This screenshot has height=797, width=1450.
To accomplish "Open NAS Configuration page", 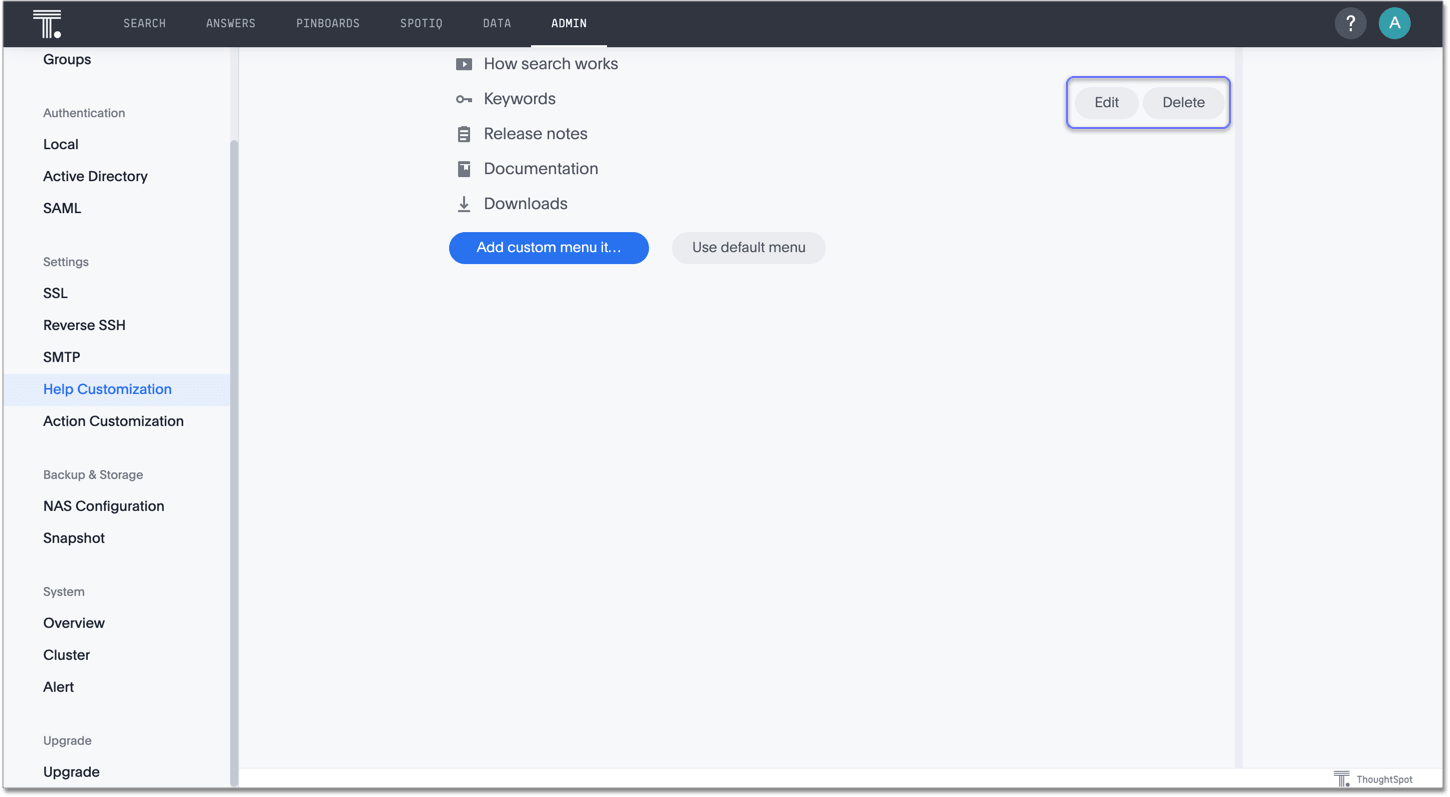I will click(103, 506).
